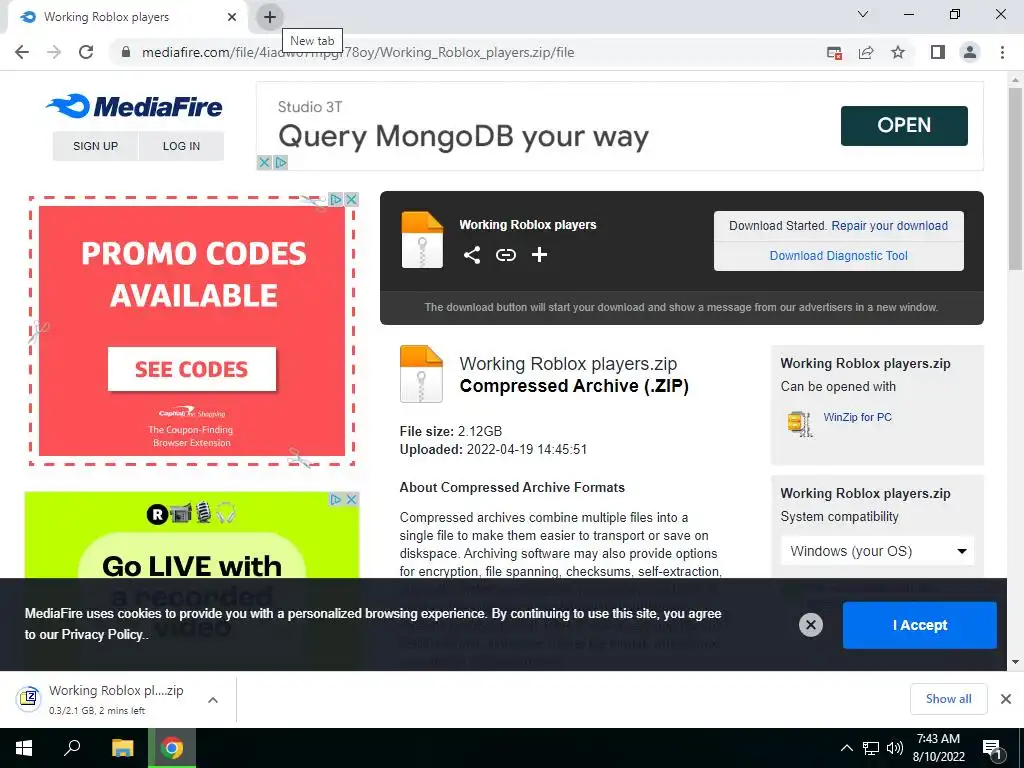Image resolution: width=1024 pixels, height=768 pixels.
Task: Close the downloads bar
Action: click(x=1006, y=699)
